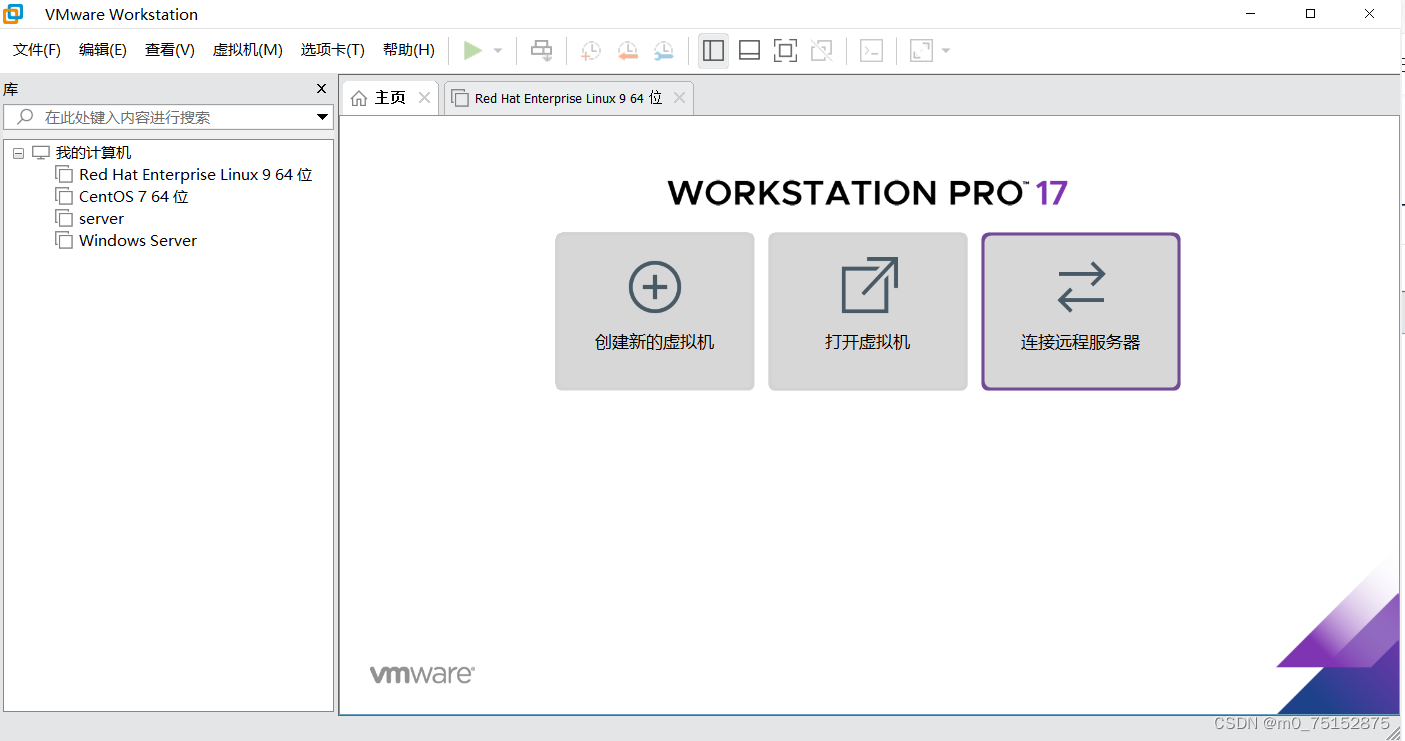The height and width of the screenshot is (741, 1405).
Task: Maximize the VMware Workstation window
Action: pos(1311,14)
